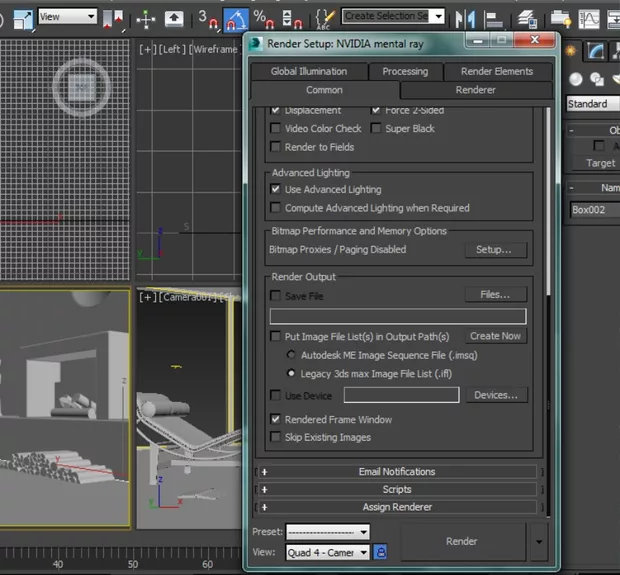Click the Use Pivot Point Center icon
Screen dimensions: 620x575
click(x=112, y=19)
